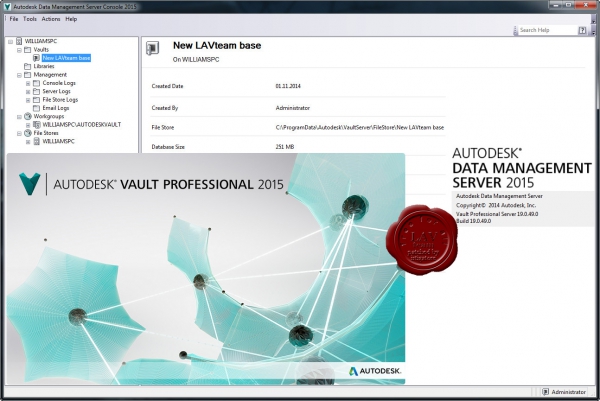600x401 pixels.
Task: Select Libraries in the tree
Action: pos(44,66)
